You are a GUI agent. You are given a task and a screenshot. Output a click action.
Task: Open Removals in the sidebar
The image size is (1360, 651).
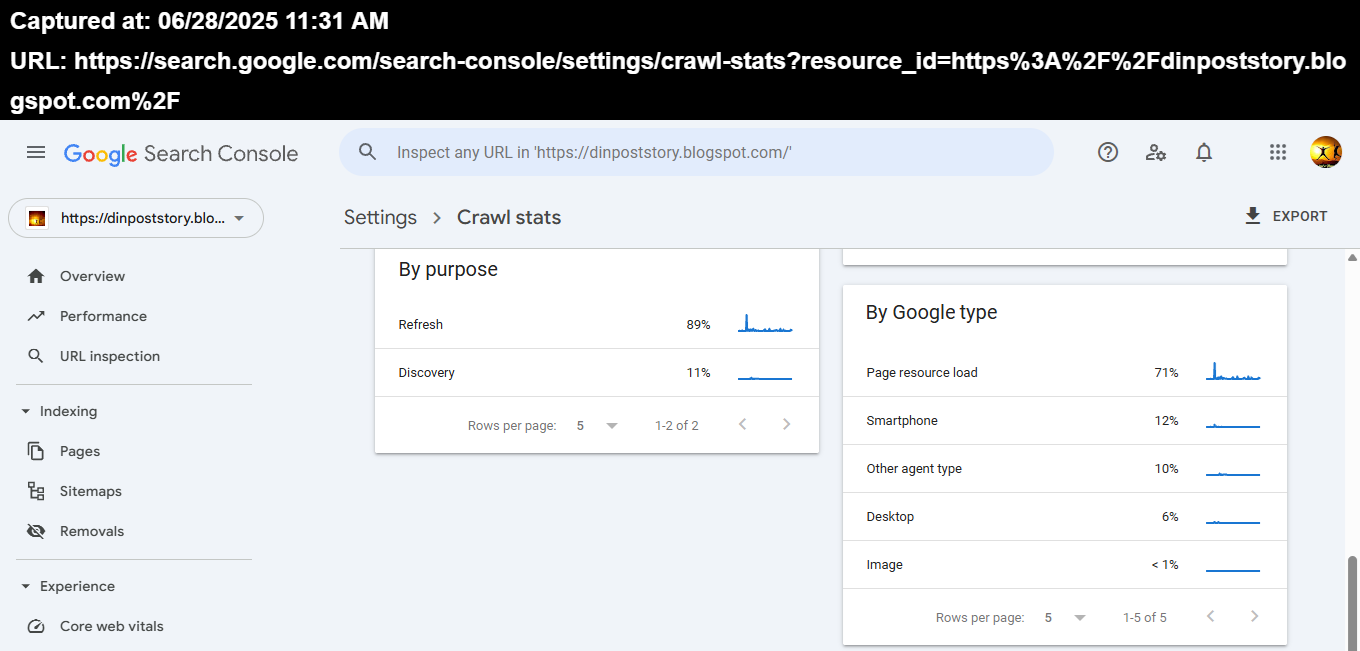[91, 531]
